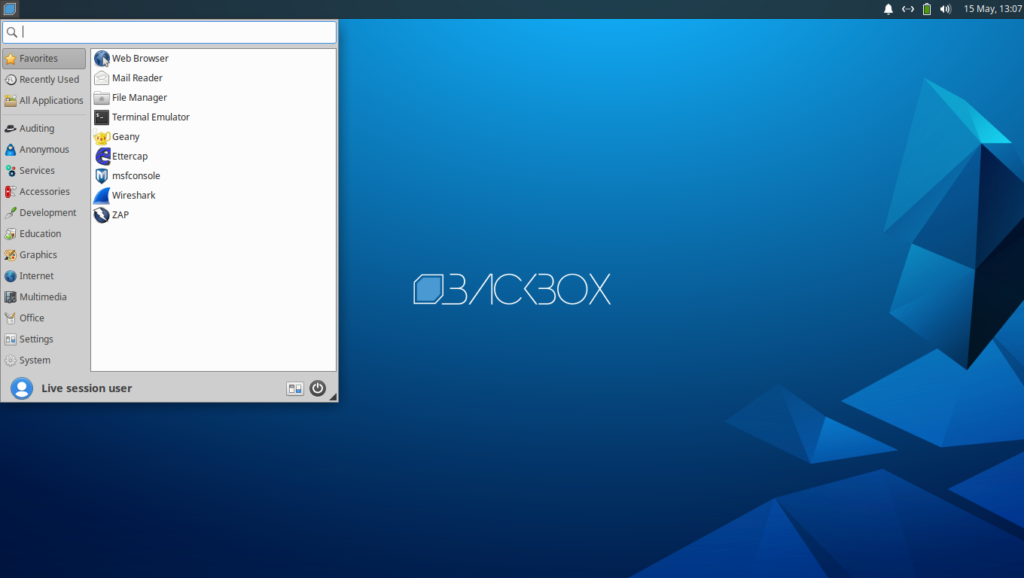Image resolution: width=1024 pixels, height=578 pixels.
Task: Launch ZAP
Action: click(118, 214)
